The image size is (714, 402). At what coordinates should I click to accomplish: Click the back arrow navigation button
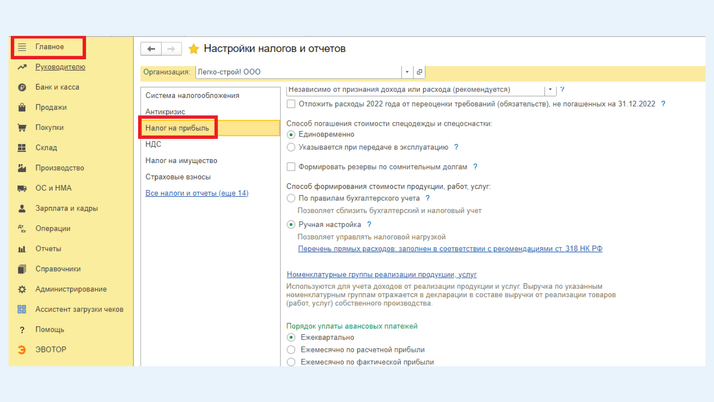[x=151, y=49]
